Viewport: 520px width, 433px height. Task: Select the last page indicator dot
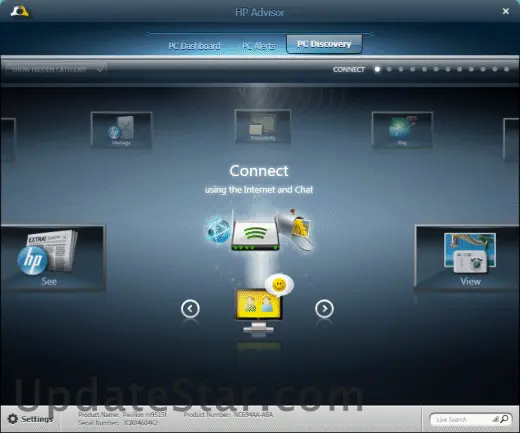(x=507, y=69)
